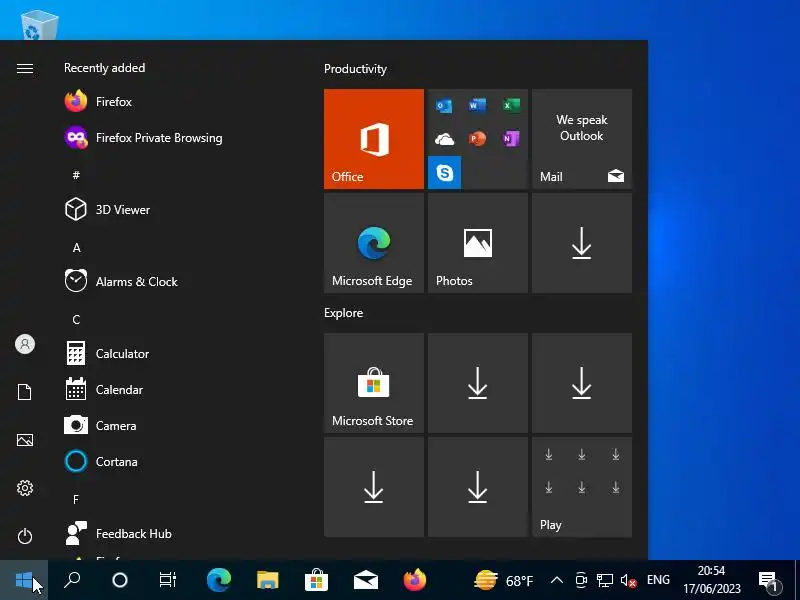Open the weather widget showing 68°F
800x600 pixels.
504,580
